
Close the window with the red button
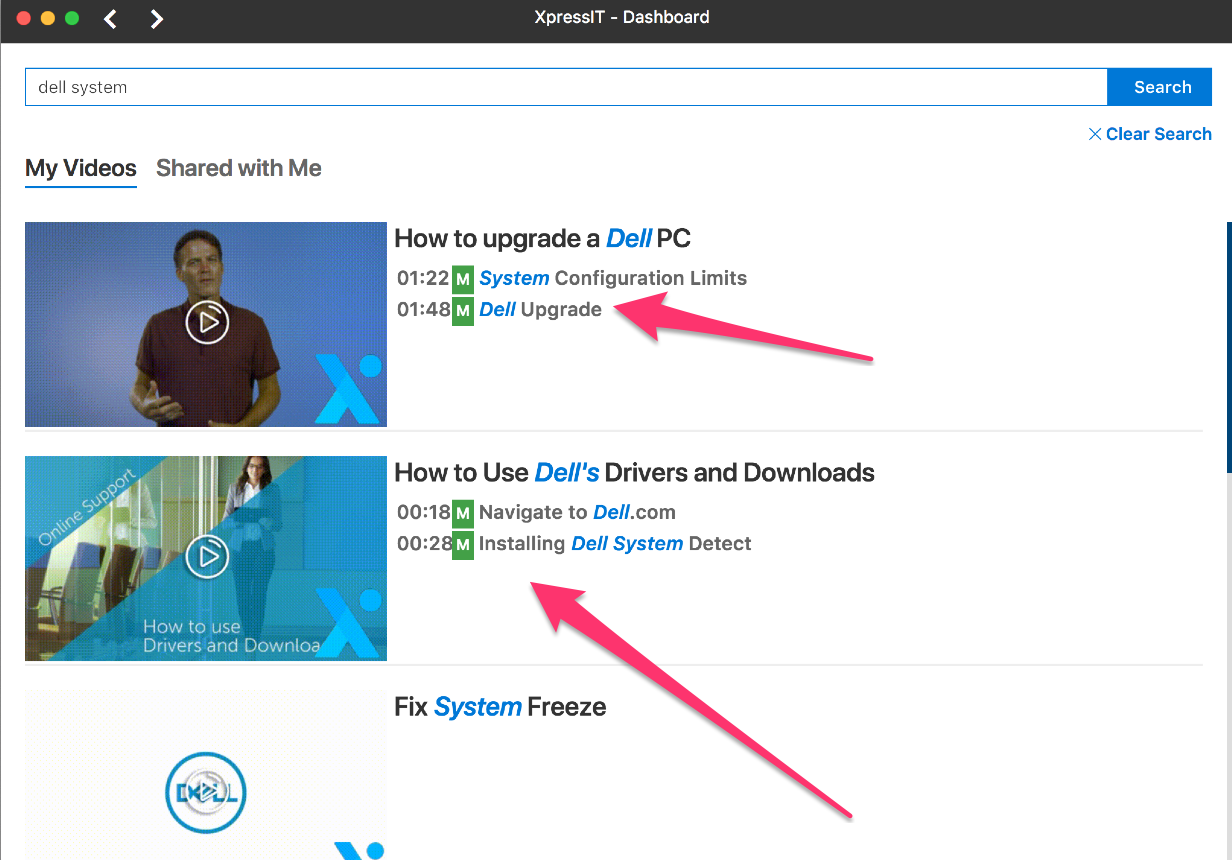click(x=24, y=18)
